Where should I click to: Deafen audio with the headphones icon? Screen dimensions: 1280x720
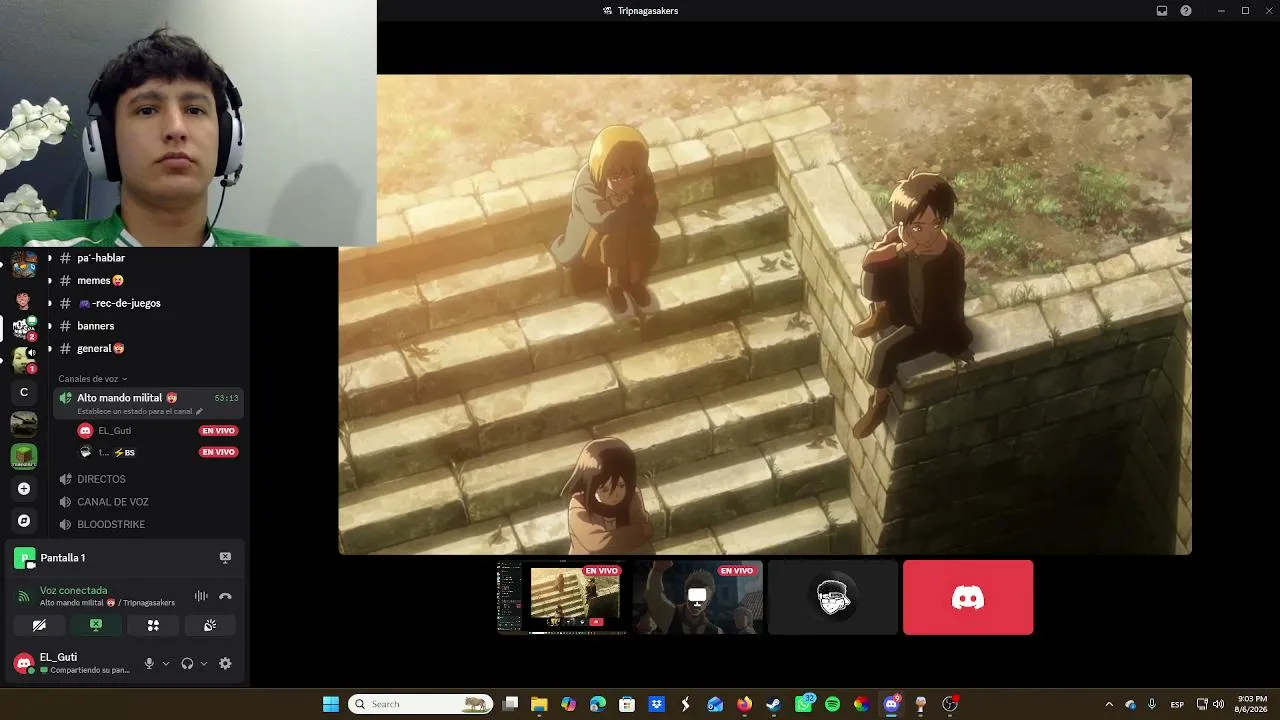[187, 663]
